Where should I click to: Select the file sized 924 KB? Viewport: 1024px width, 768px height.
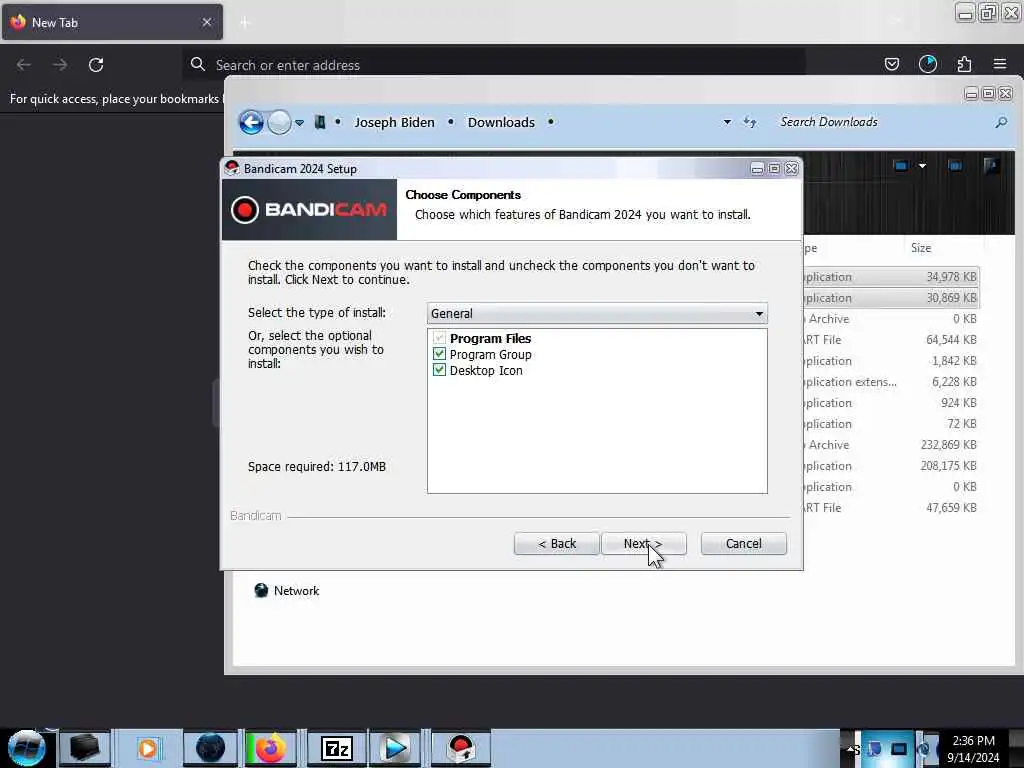[x=891, y=402]
